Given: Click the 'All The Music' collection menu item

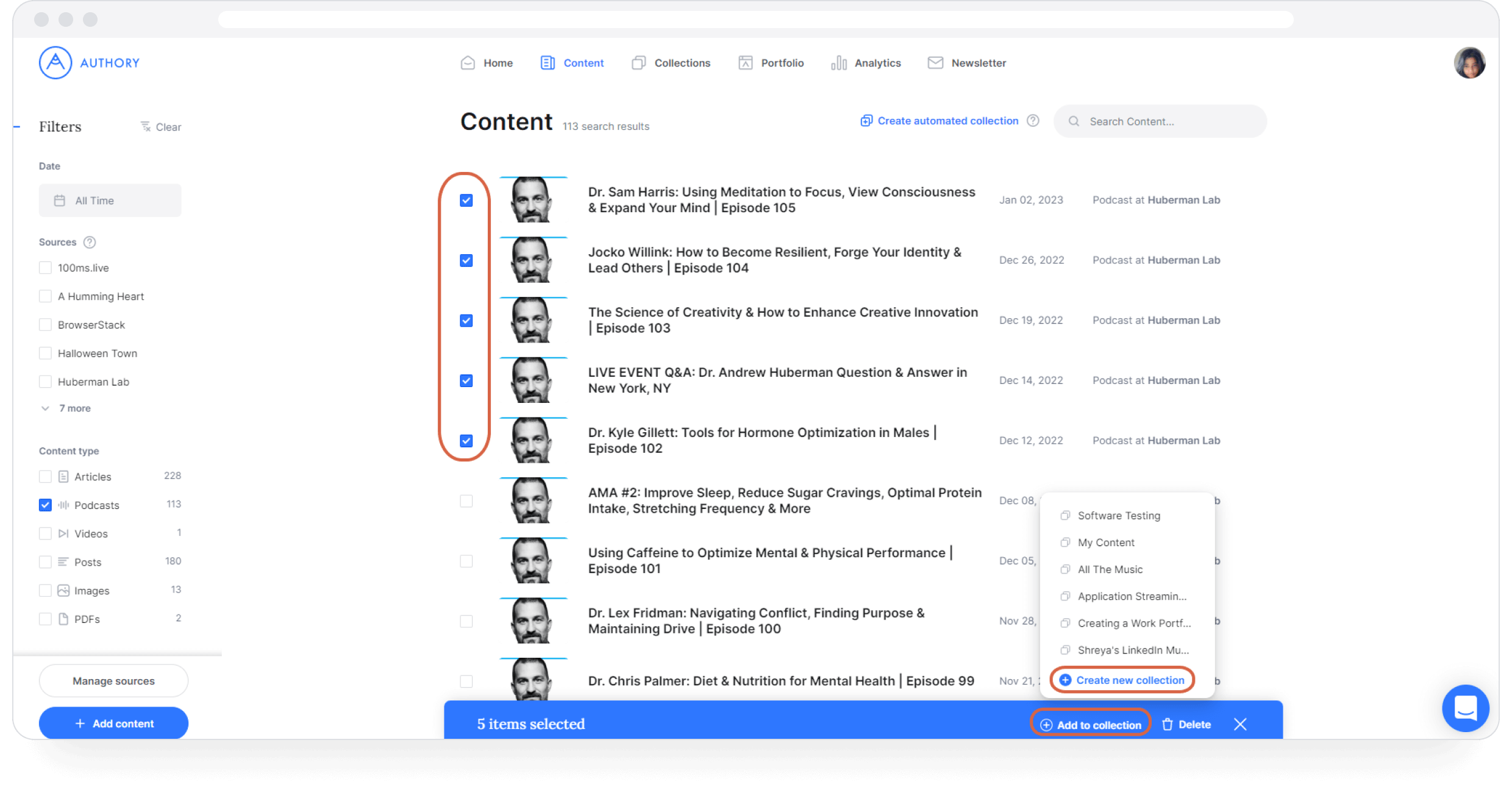Looking at the screenshot, I should click(x=1110, y=569).
